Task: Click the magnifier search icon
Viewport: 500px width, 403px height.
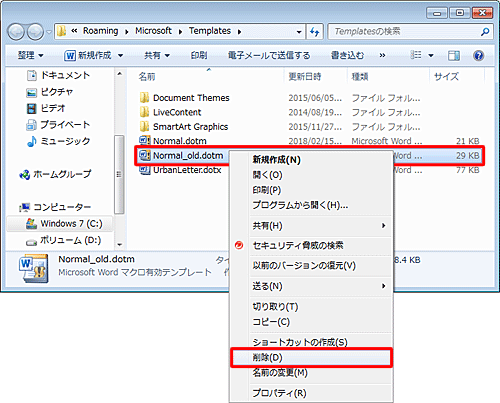Action: click(485, 32)
